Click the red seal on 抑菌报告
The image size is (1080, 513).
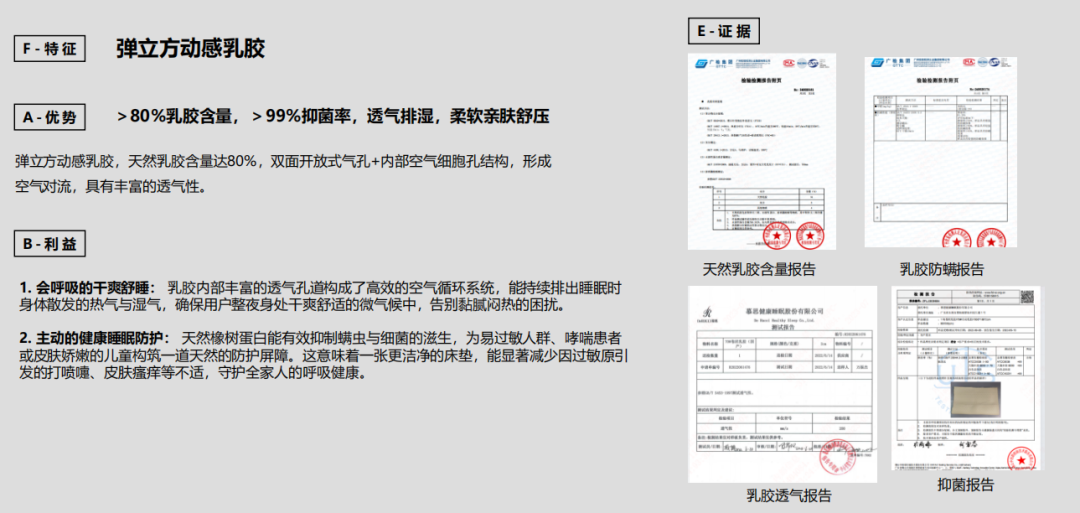[x=1020, y=458]
